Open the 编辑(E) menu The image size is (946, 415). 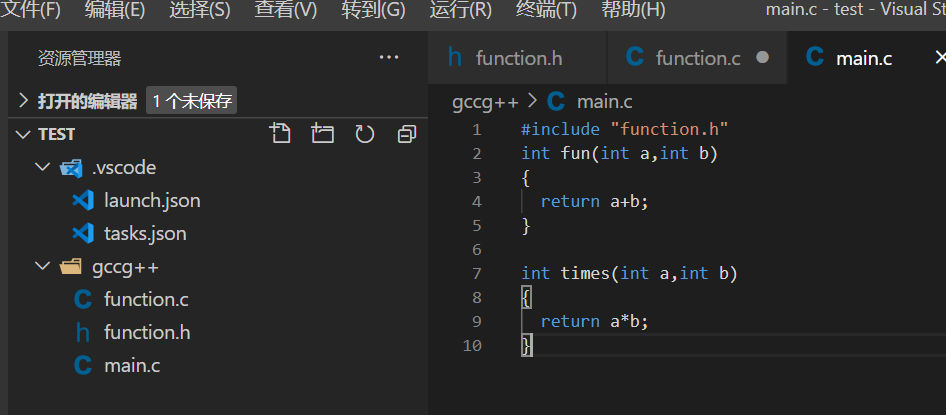click(x=115, y=10)
